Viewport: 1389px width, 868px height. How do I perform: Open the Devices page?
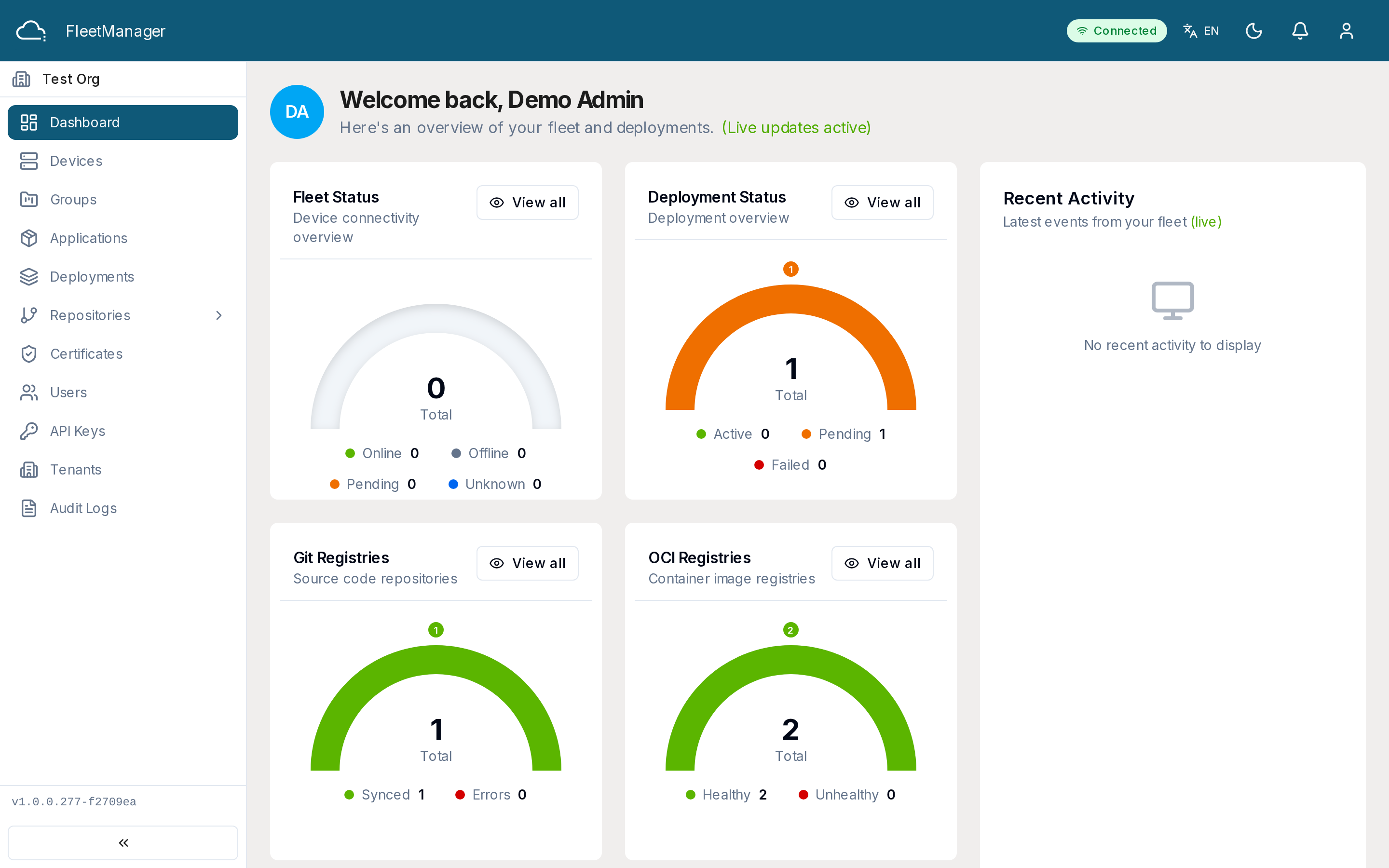pos(123,162)
